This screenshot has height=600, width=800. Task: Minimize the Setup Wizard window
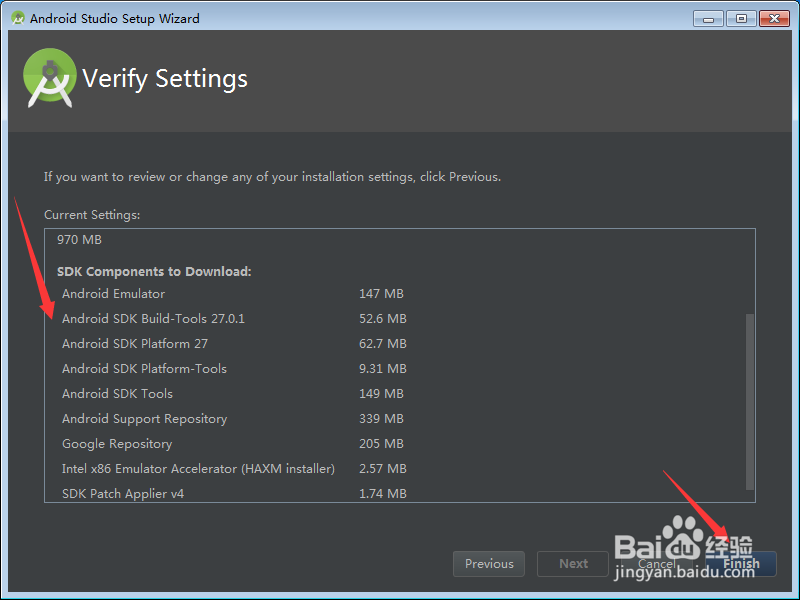point(708,19)
